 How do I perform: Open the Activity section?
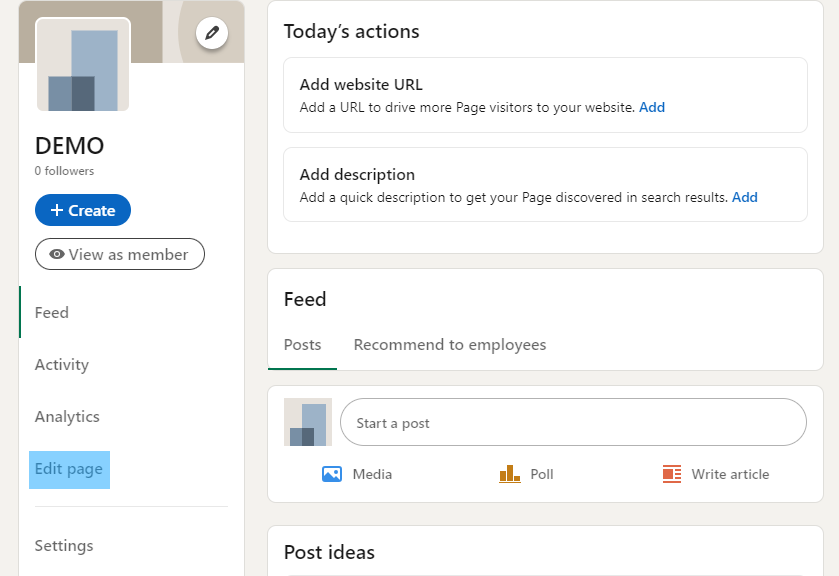62,364
